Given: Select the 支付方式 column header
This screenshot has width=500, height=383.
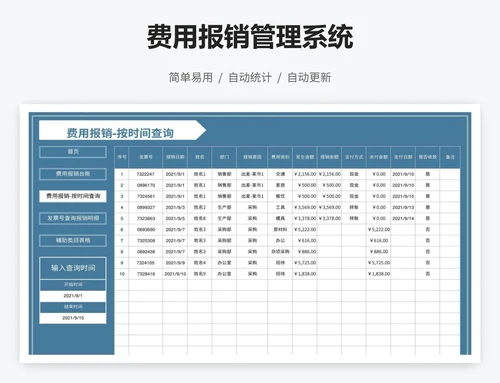Looking at the screenshot, I should coord(354,157).
